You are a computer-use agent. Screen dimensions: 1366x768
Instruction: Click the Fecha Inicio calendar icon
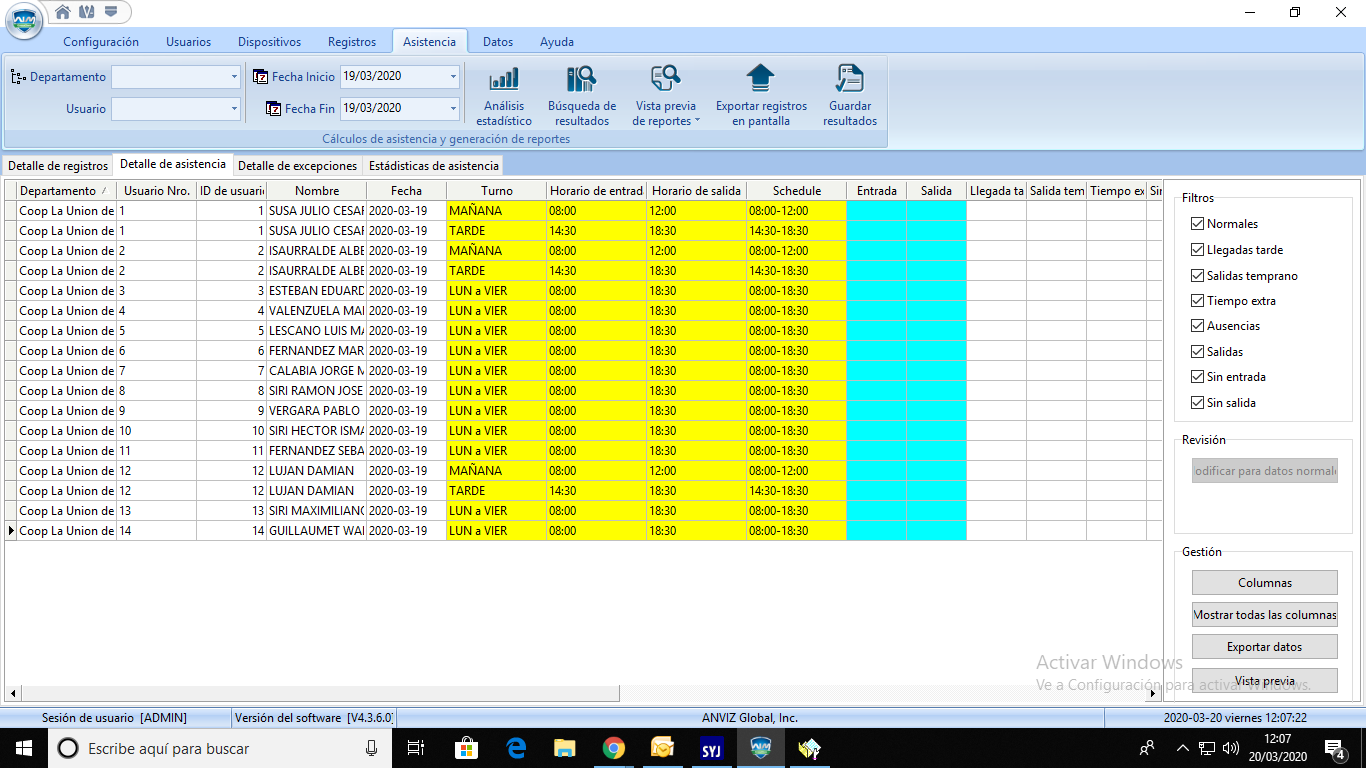point(260,76)
